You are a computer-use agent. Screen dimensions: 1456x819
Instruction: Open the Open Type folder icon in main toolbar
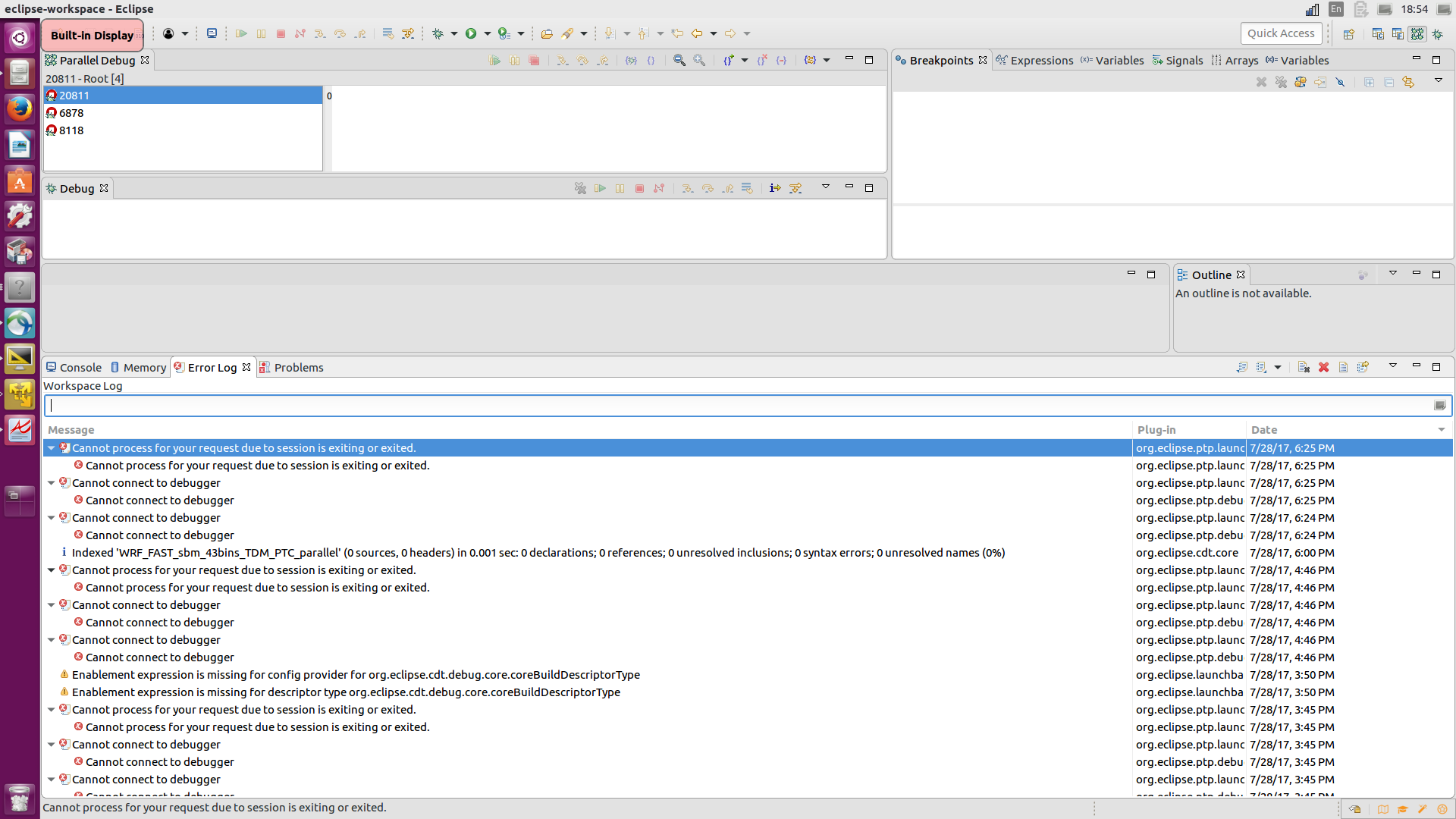coord(547,33)
